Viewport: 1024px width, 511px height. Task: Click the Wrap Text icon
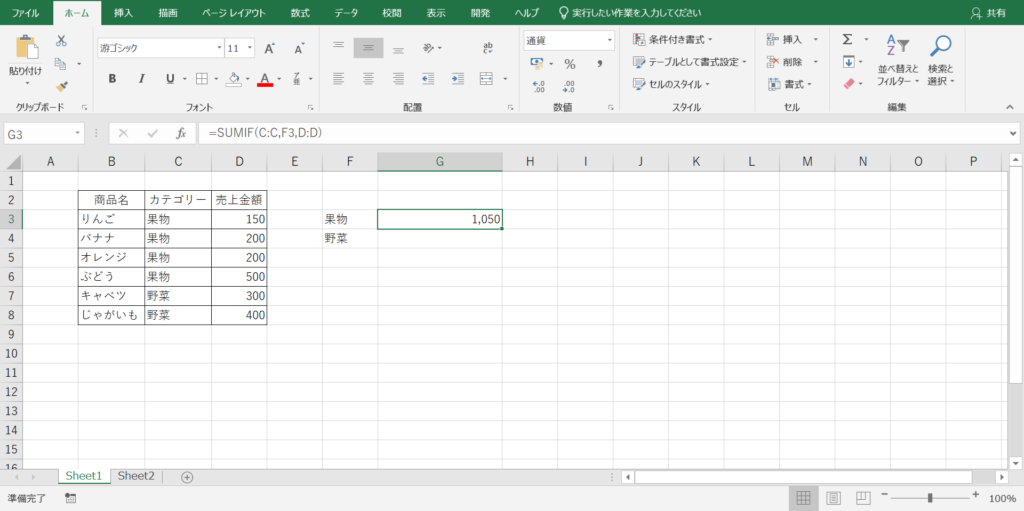pyautogui.click(x=488, y=48)
